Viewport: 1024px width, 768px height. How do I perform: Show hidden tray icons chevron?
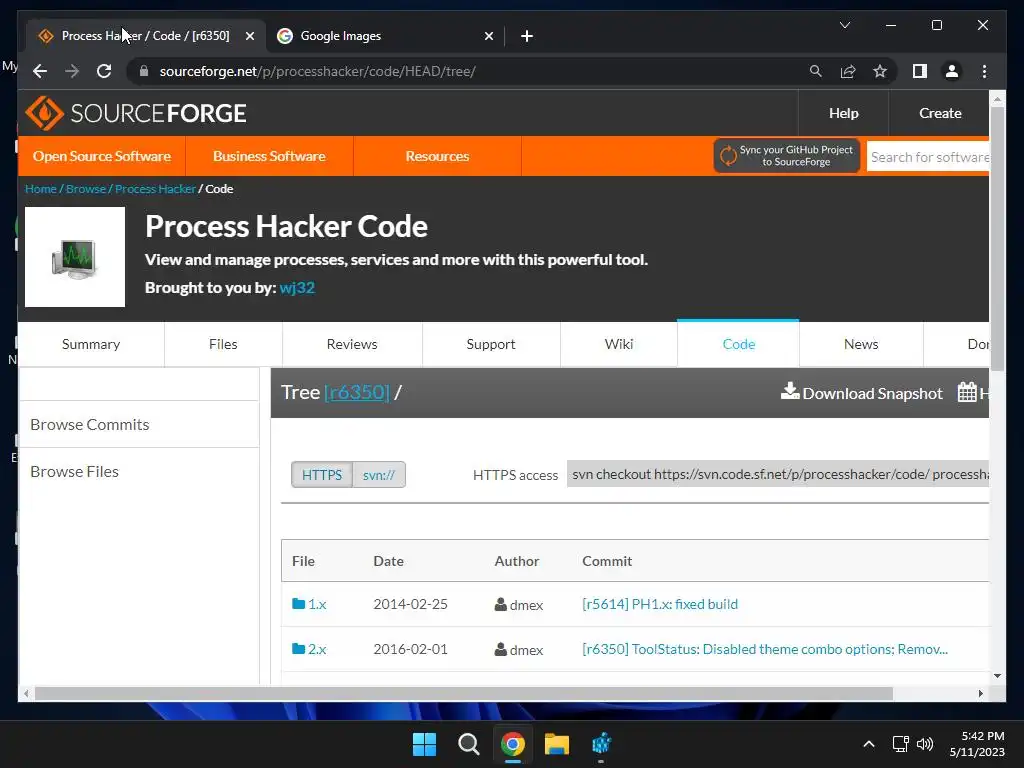pos(869,744)
